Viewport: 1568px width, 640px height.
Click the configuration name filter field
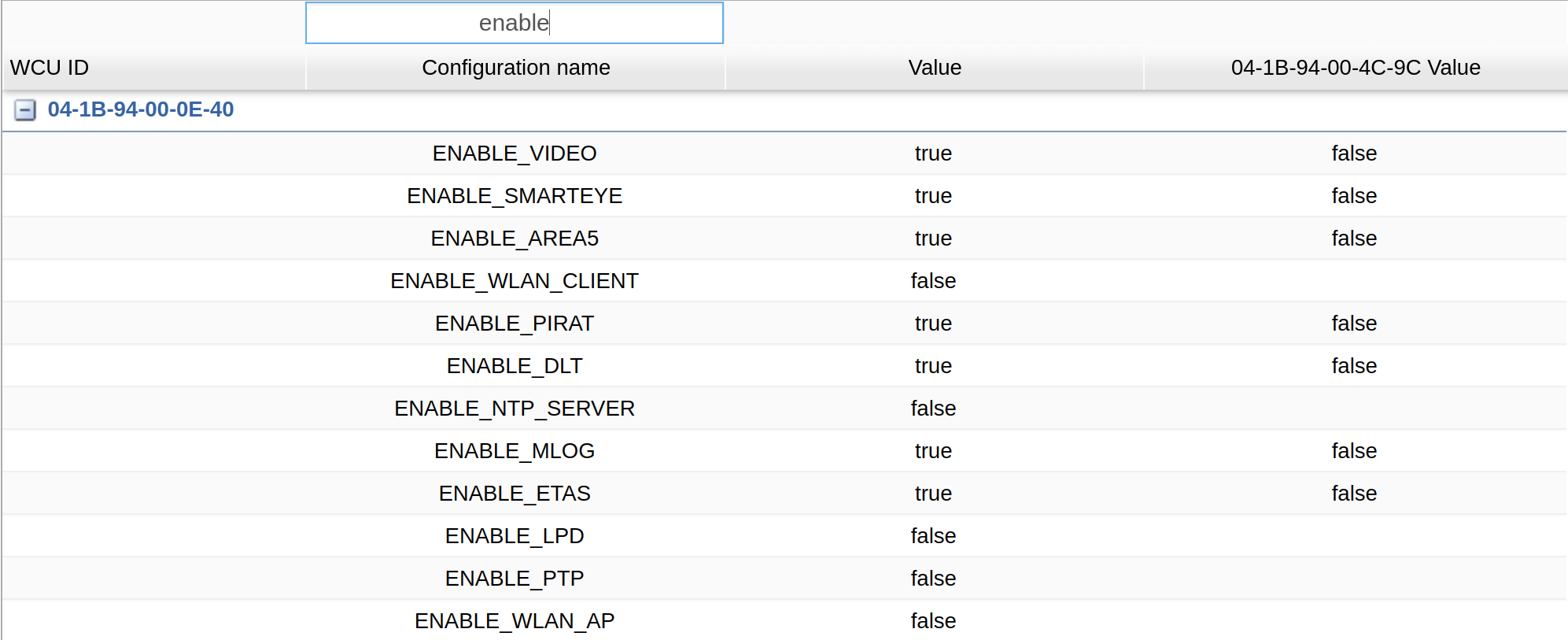coord(514,23)
